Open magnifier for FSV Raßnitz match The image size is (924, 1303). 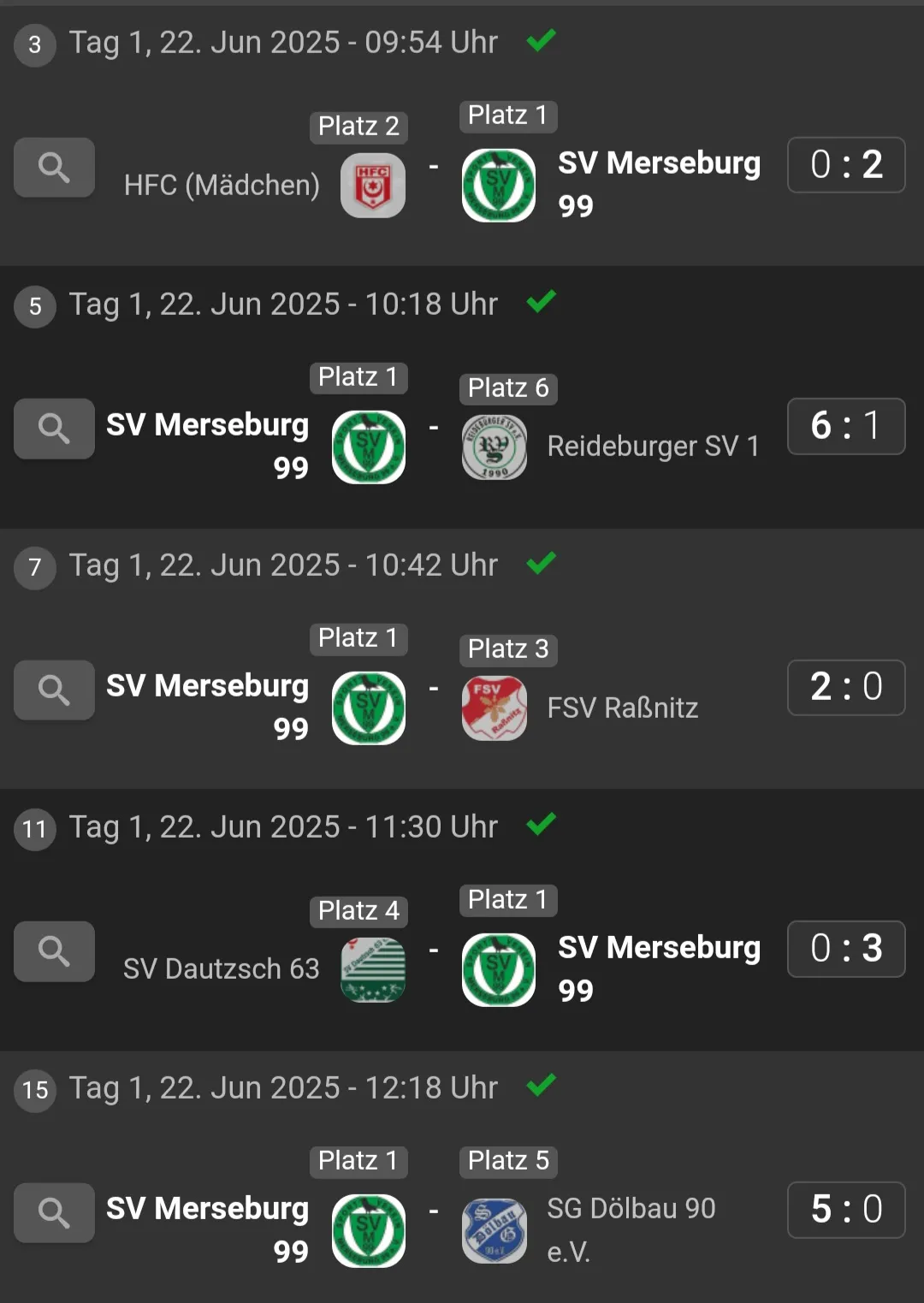point(54,690)
